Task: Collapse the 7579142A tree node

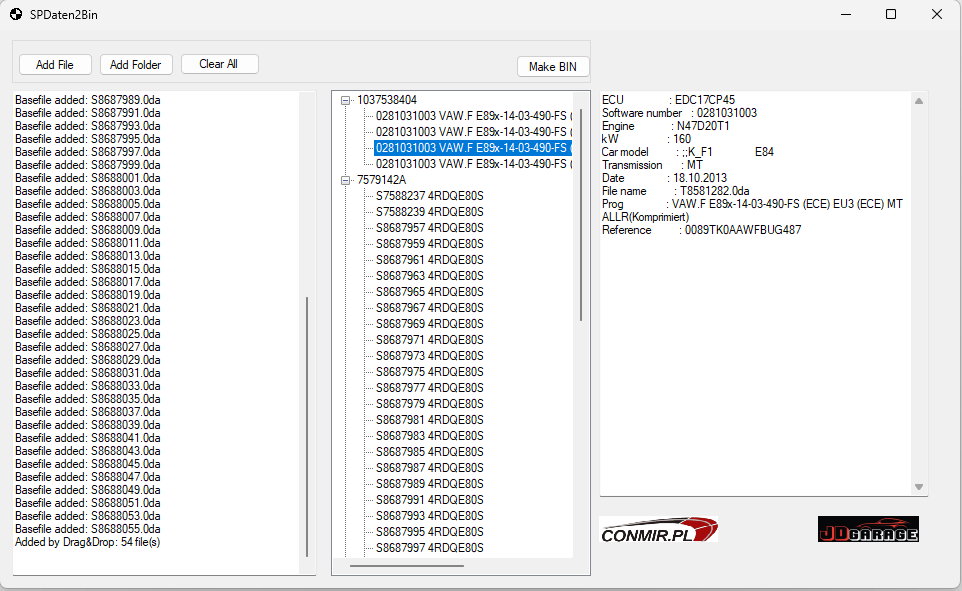Action: [x=346, y=180]
